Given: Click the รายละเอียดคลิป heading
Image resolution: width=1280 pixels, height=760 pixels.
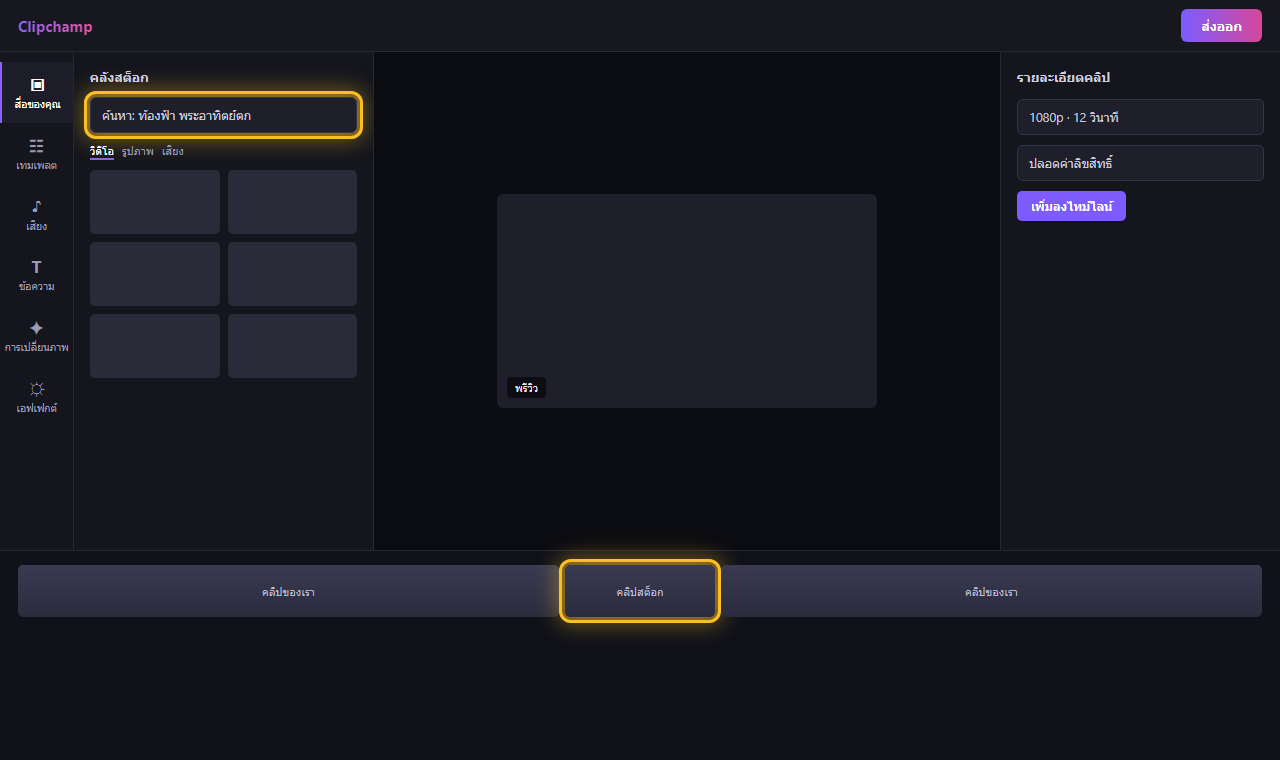Looking at the screenshot, I should (1064, 77).
